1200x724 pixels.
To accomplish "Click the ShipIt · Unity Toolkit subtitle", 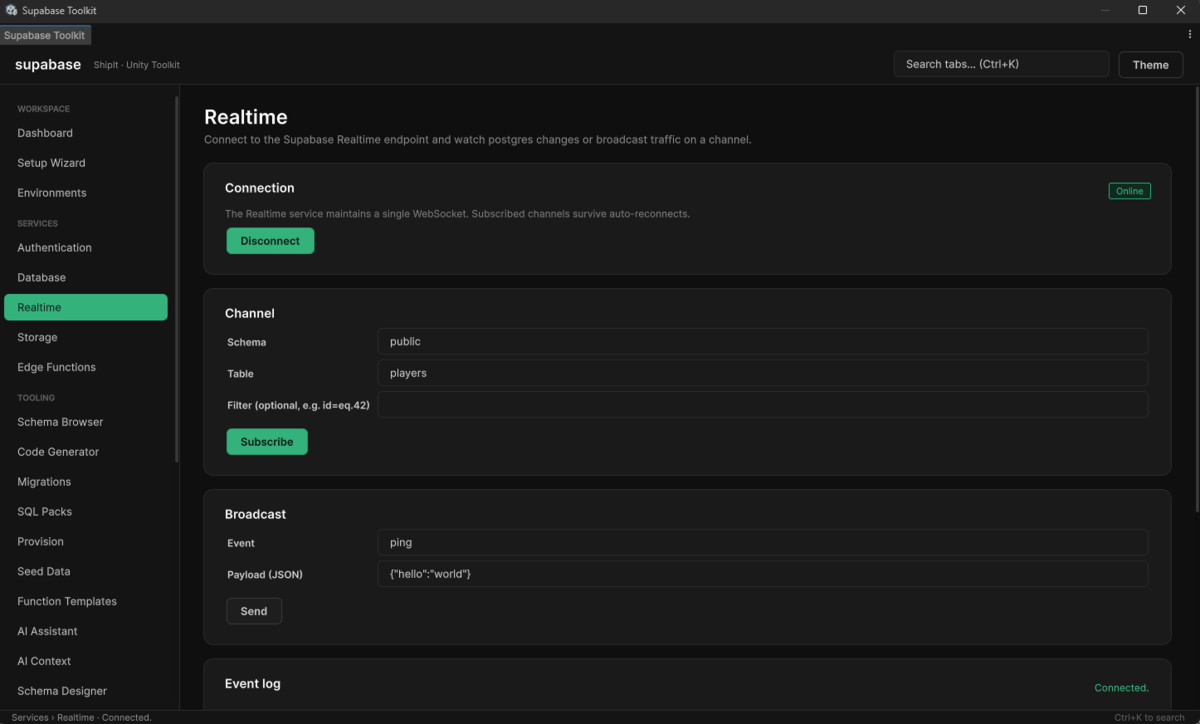I will 137,65.
